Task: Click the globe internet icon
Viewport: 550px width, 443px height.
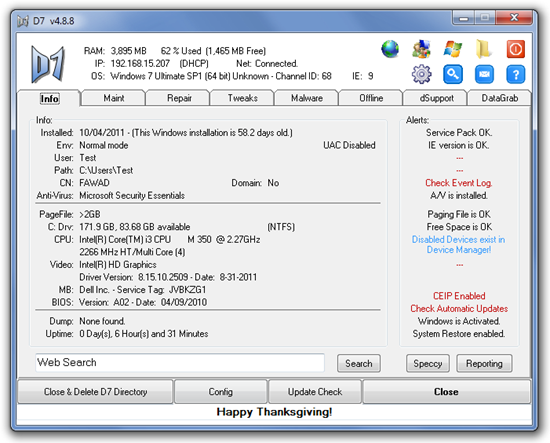Action: point(390,49)
